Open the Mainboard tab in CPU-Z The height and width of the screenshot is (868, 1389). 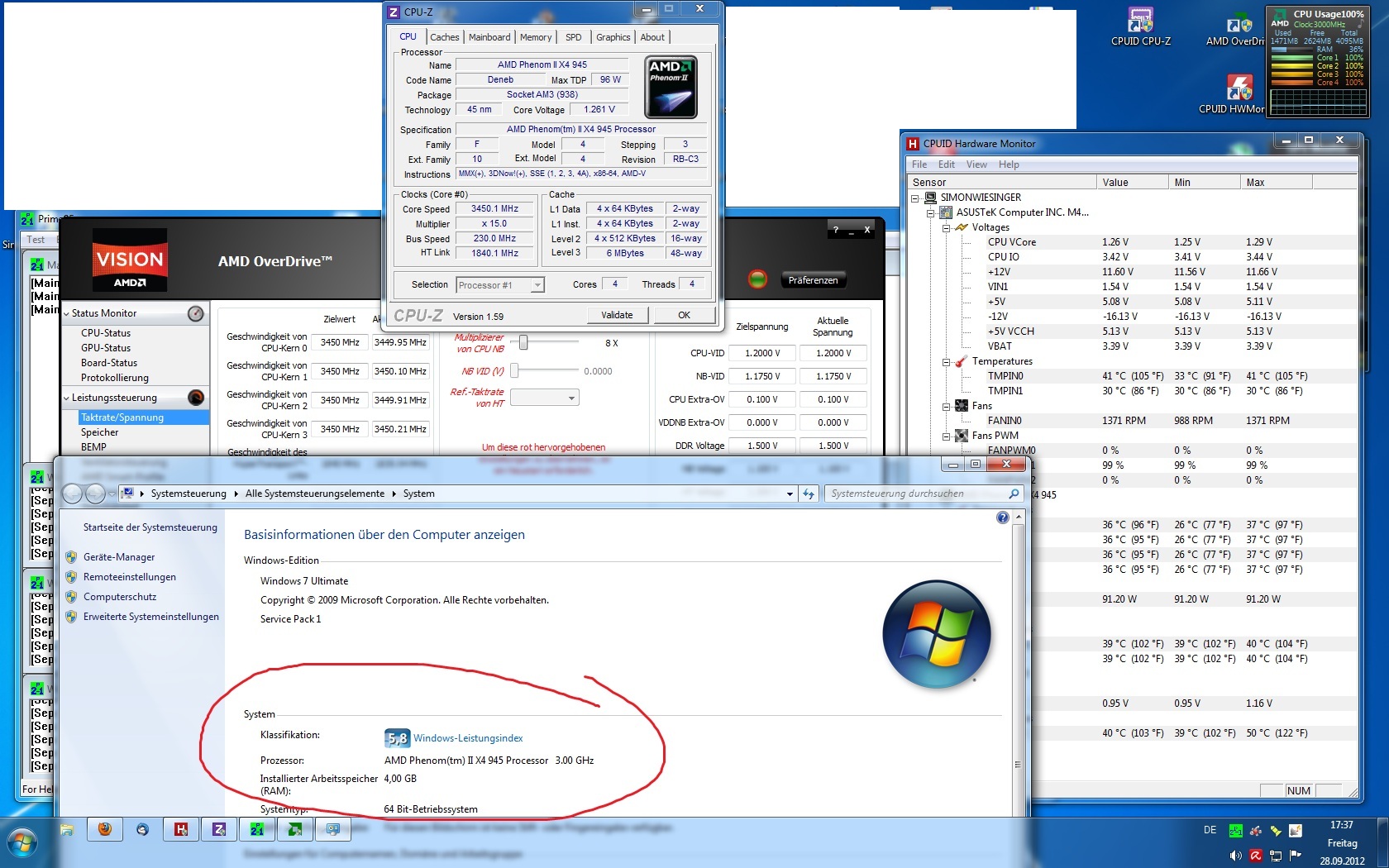(489, 37)
